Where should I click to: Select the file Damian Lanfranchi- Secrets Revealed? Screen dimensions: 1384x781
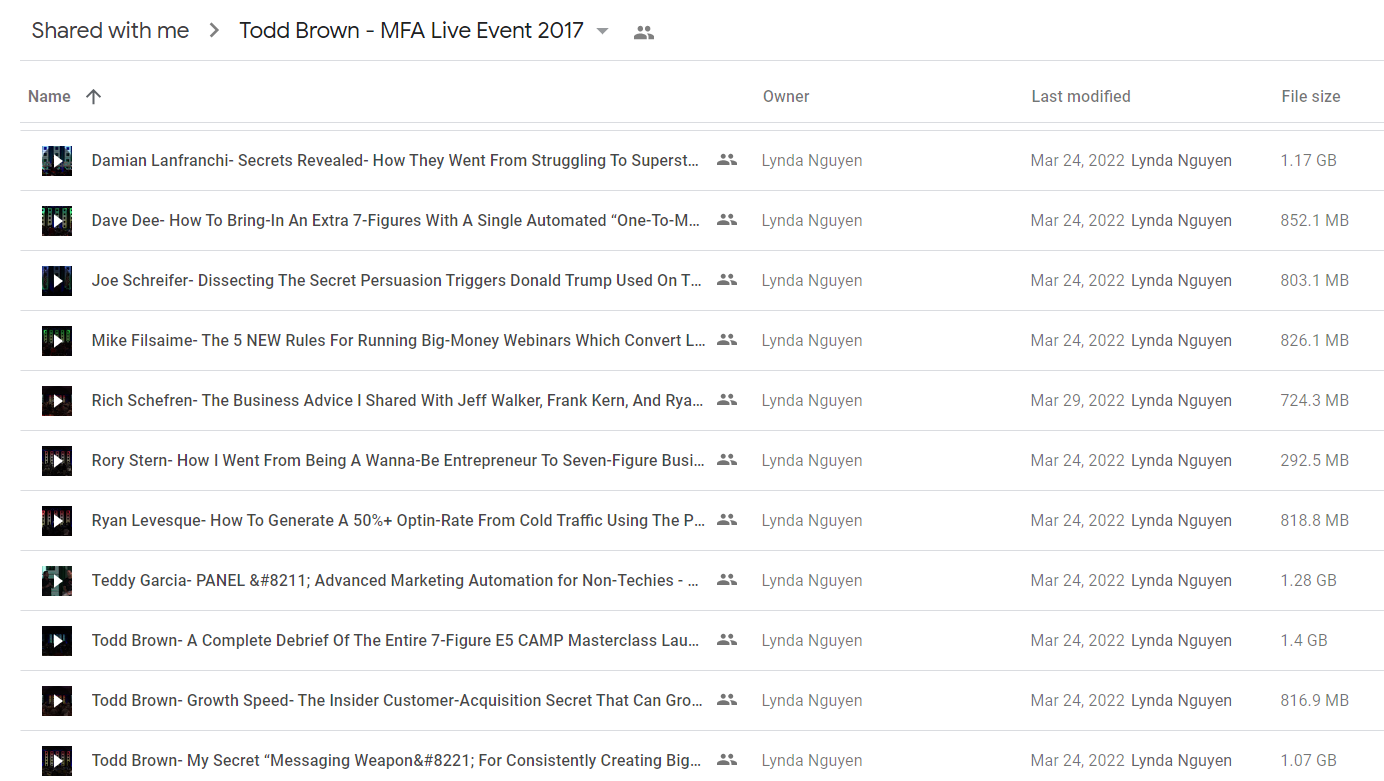click(395, 160)
